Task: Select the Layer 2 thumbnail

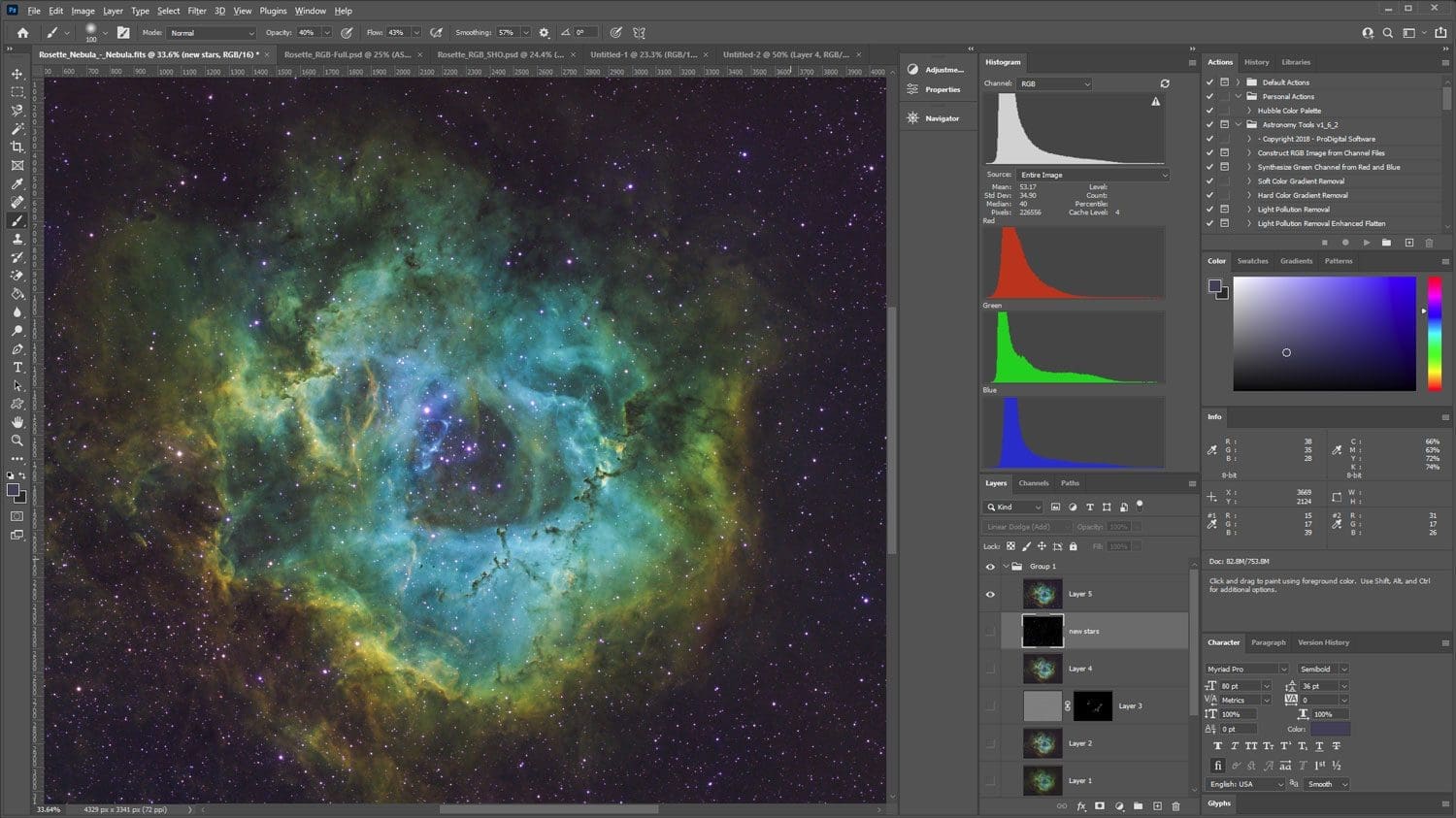Action: [1042, 743]
